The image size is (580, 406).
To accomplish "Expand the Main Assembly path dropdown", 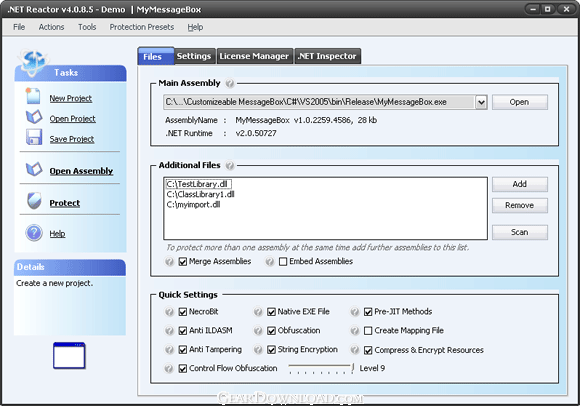I will pos(481,102).
